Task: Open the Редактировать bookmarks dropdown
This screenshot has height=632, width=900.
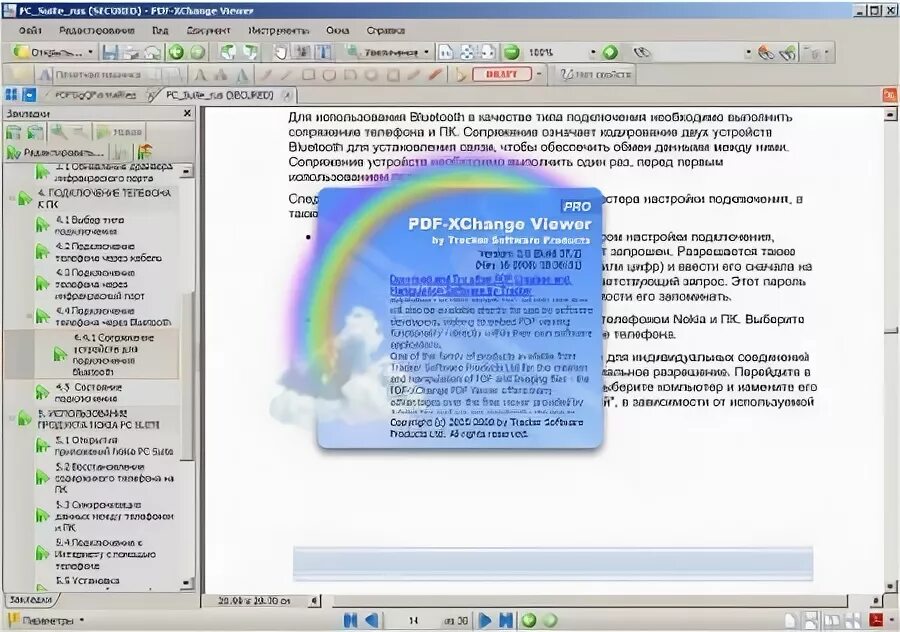Action: point(56,153)
